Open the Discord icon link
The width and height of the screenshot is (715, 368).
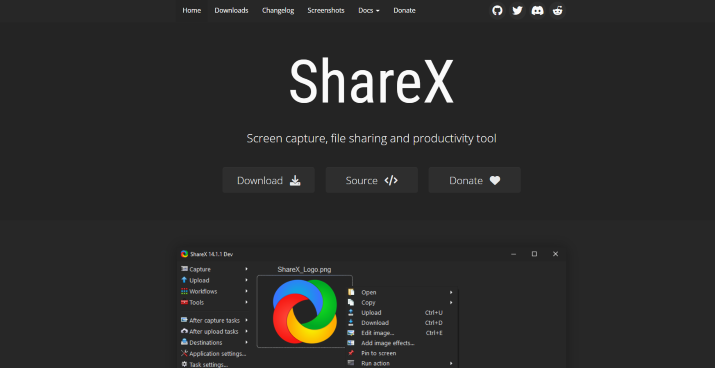point(538,10)
